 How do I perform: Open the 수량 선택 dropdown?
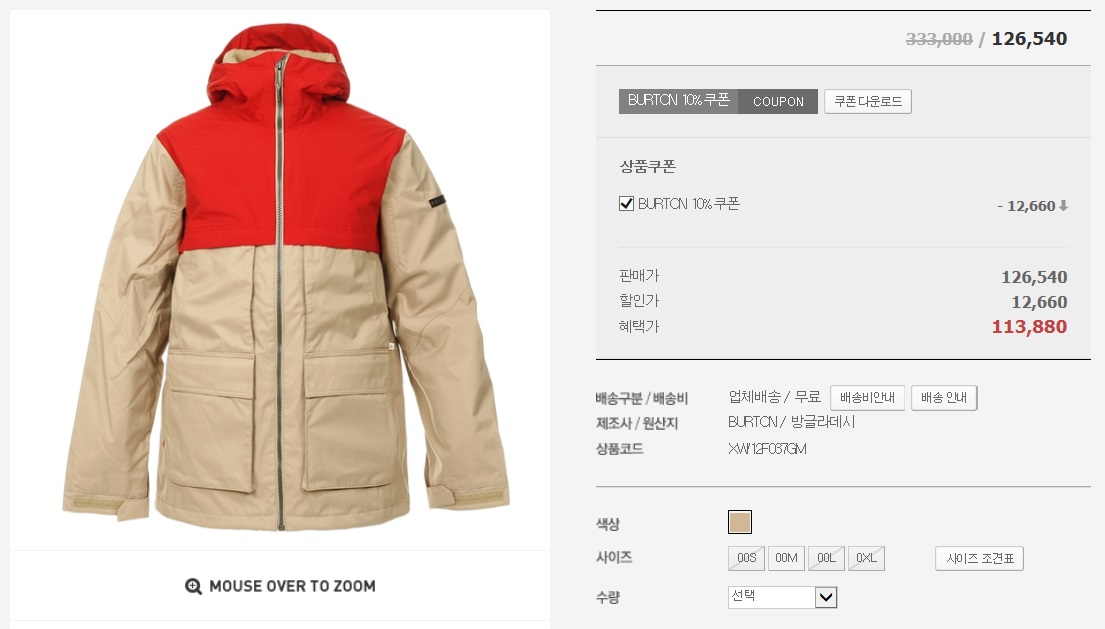click(782, 597)
